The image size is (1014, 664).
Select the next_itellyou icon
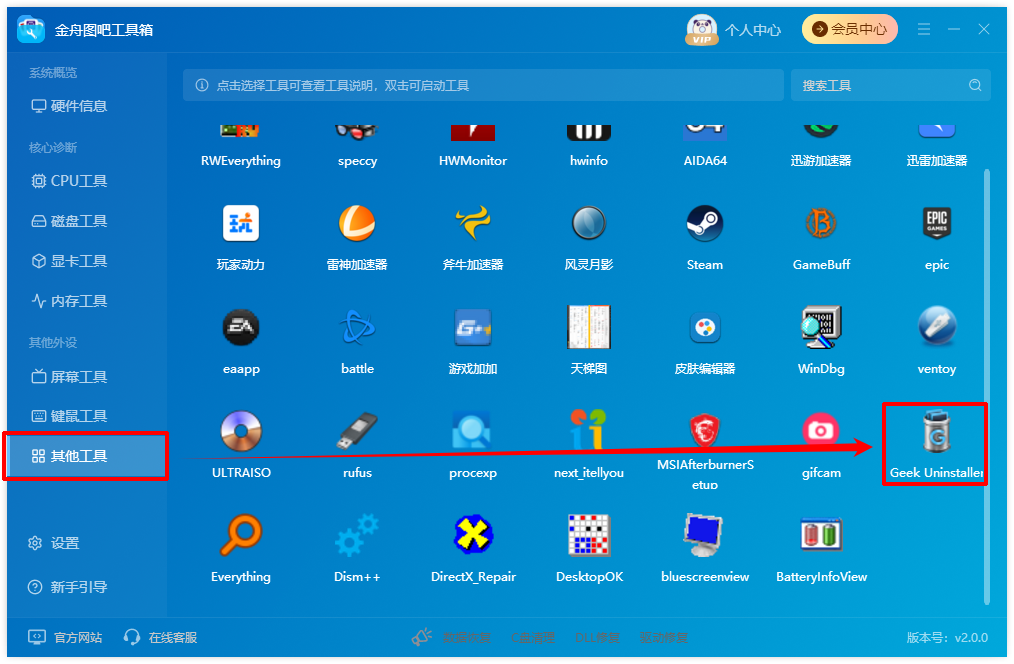point(588,429)
